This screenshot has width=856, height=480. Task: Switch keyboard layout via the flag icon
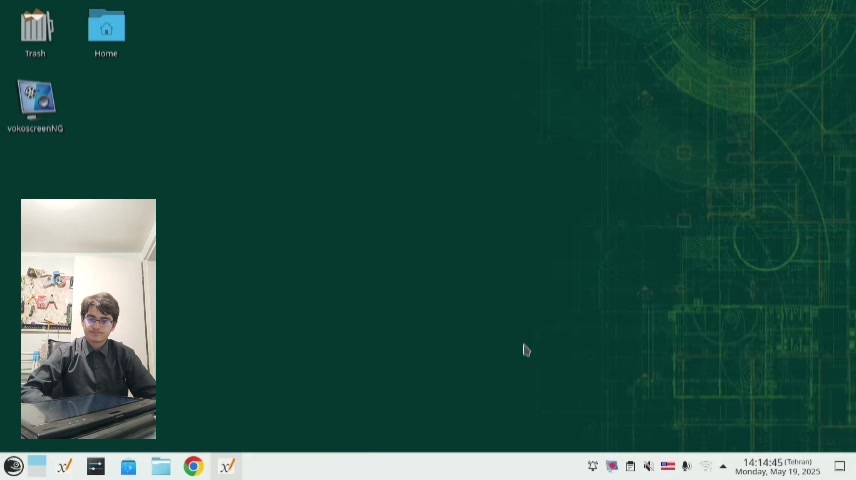(x=668, y=466)
